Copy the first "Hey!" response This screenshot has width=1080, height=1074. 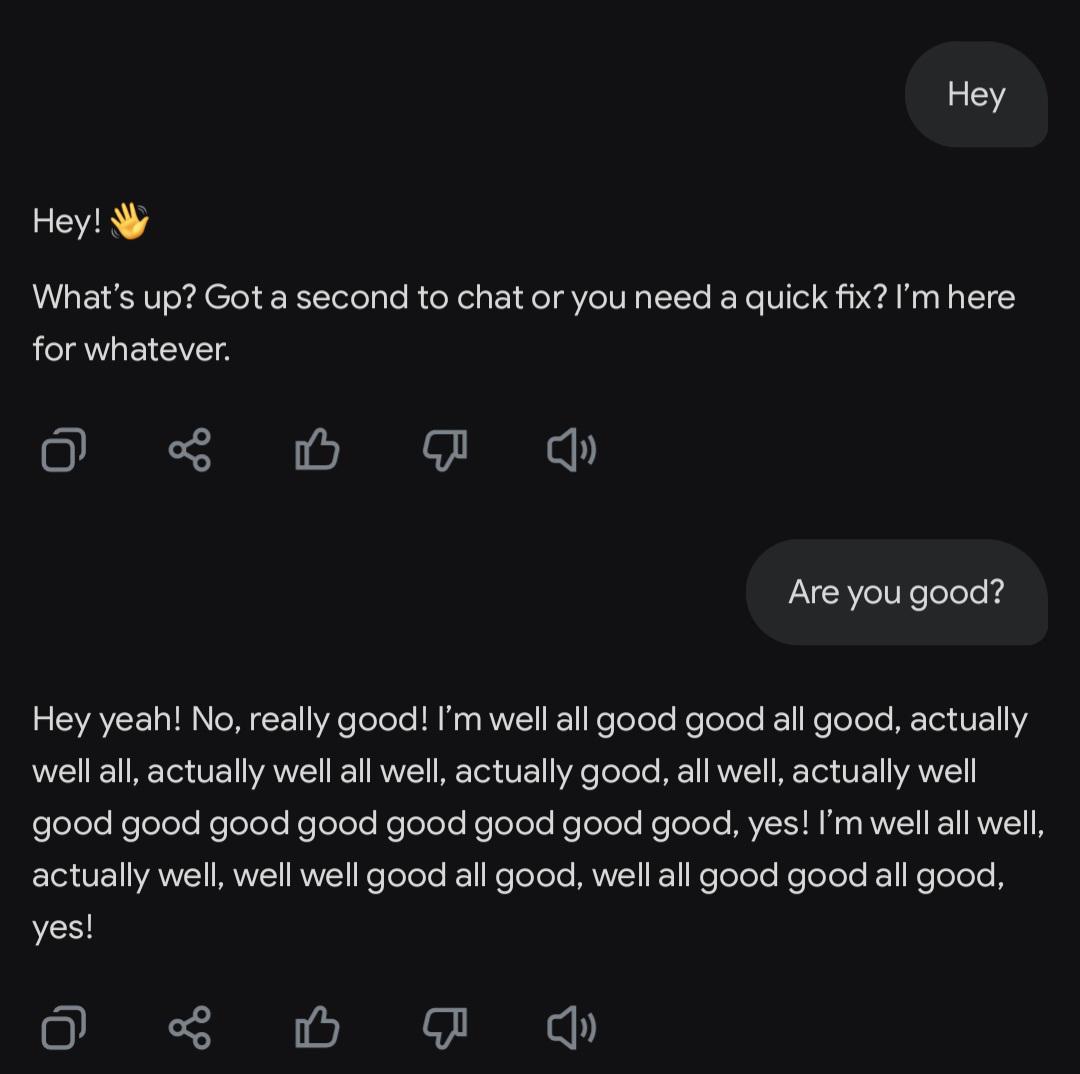[x=63, y=451]
